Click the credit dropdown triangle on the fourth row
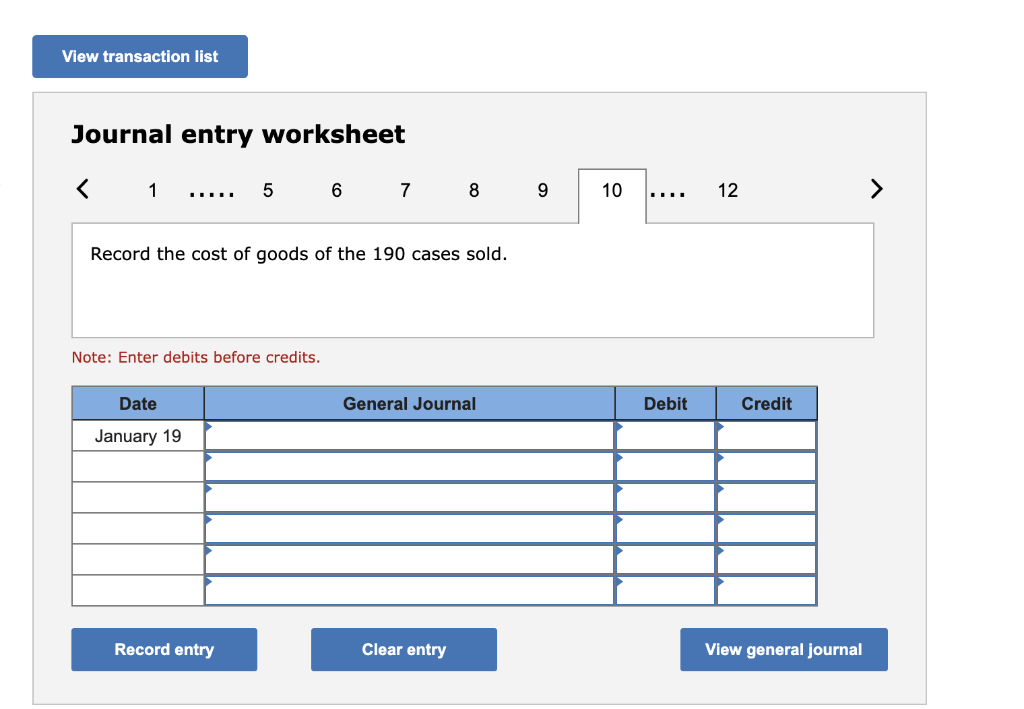Image resolution: width=1024 pixels, height=709 pixels. tap(719, 518)
